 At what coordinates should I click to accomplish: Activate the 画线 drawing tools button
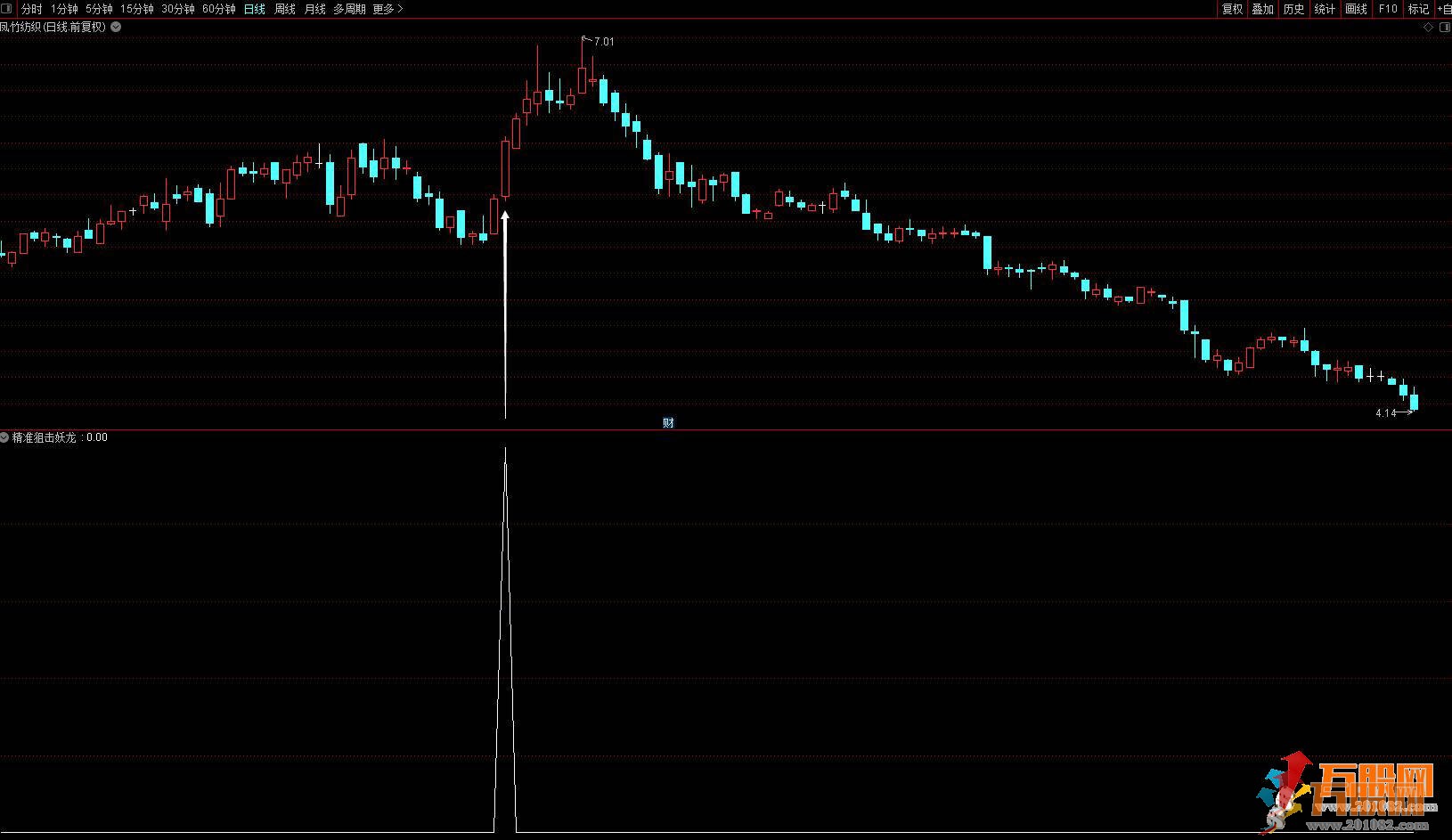coord(1356,9)
